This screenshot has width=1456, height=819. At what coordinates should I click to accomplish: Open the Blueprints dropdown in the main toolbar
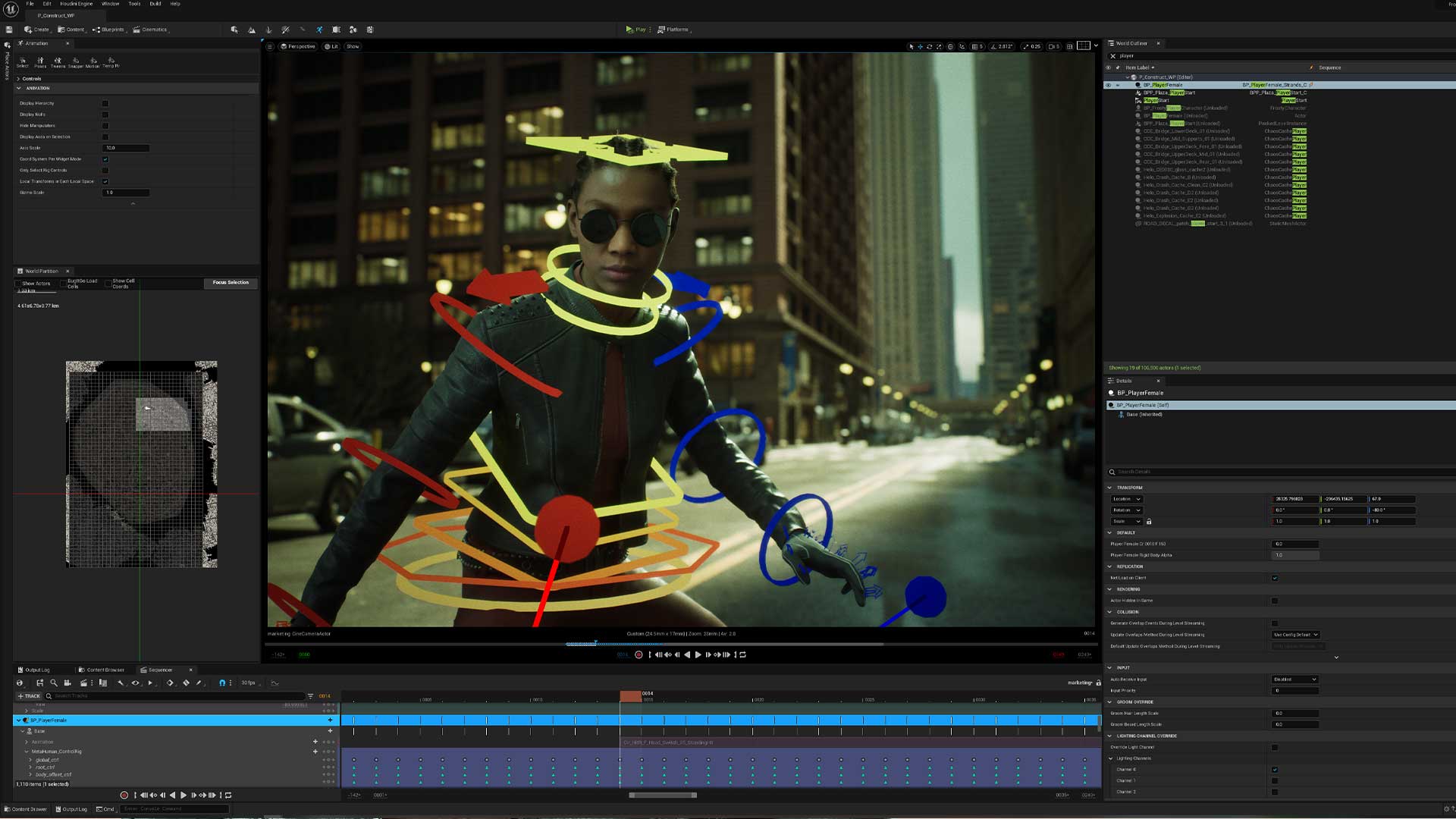pyautogui.click(x=109, y=30)
